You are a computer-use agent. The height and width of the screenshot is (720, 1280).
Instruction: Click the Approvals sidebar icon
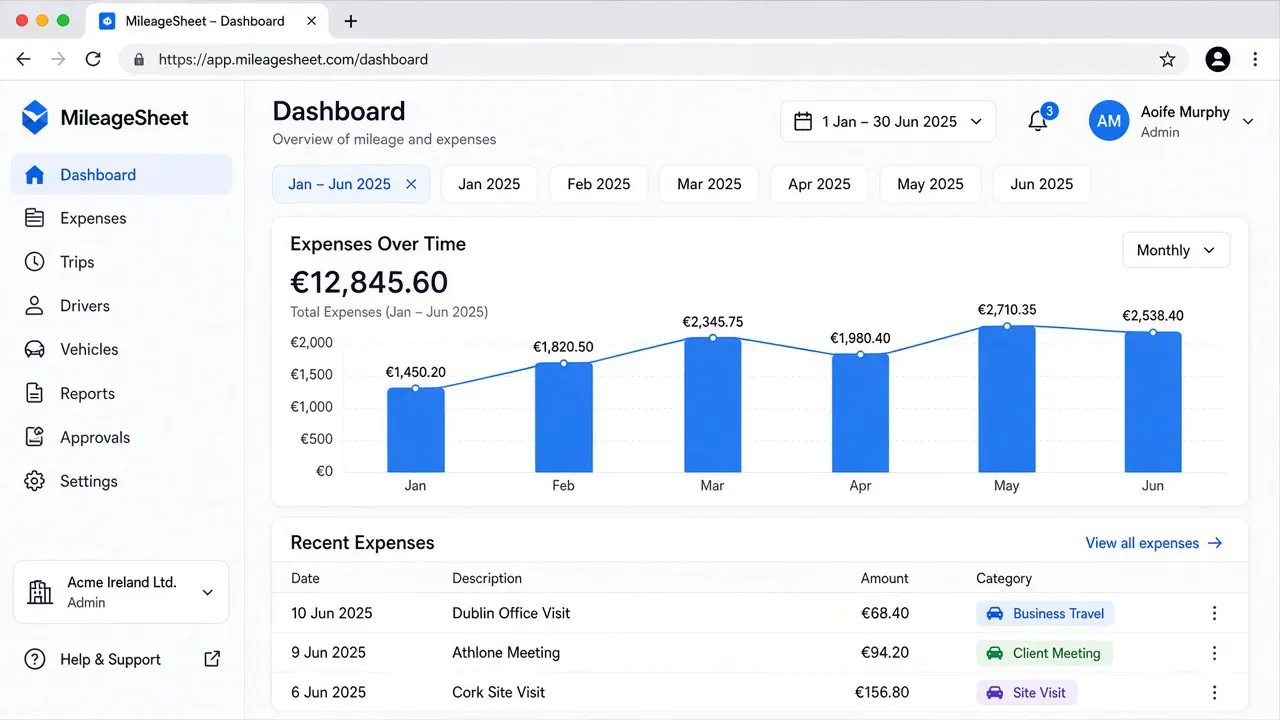click(x=35, y=437)
